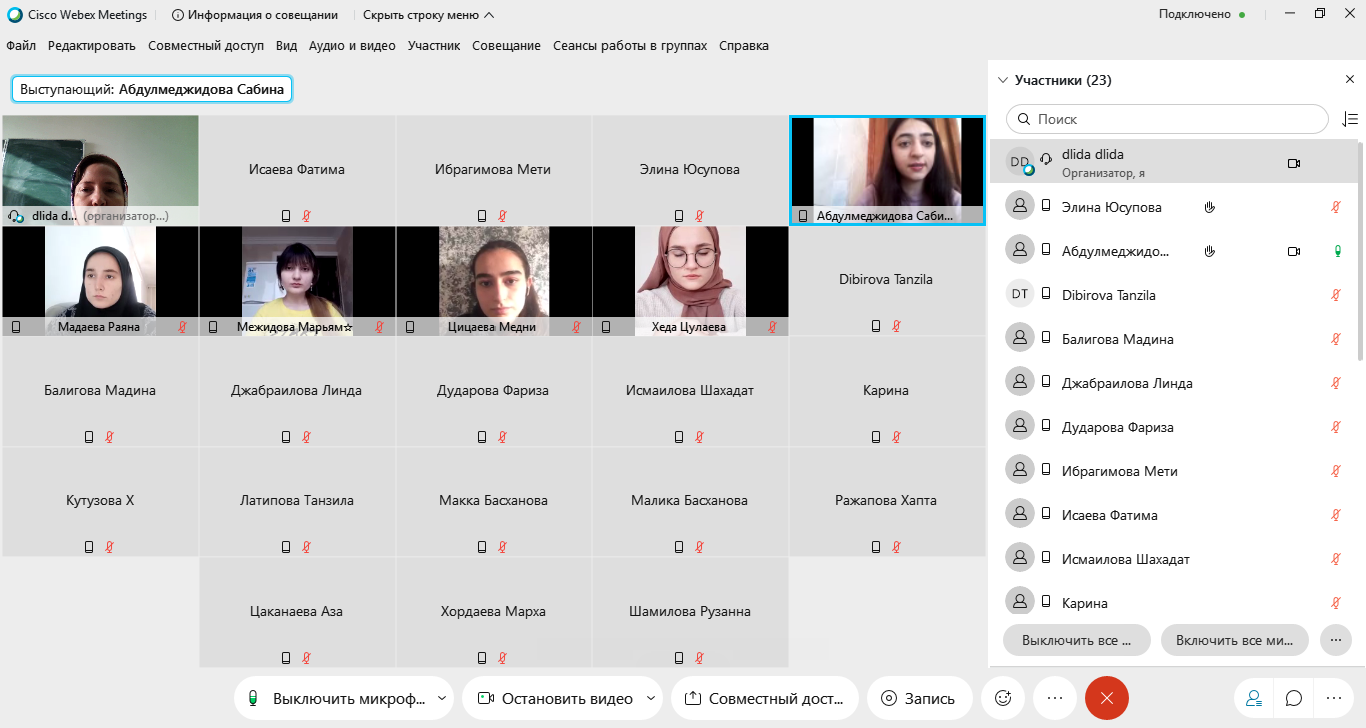The width and height of the screenshot is (1366, 728).
Task: Start recording with the Запись button
Action: pos(919,699)
